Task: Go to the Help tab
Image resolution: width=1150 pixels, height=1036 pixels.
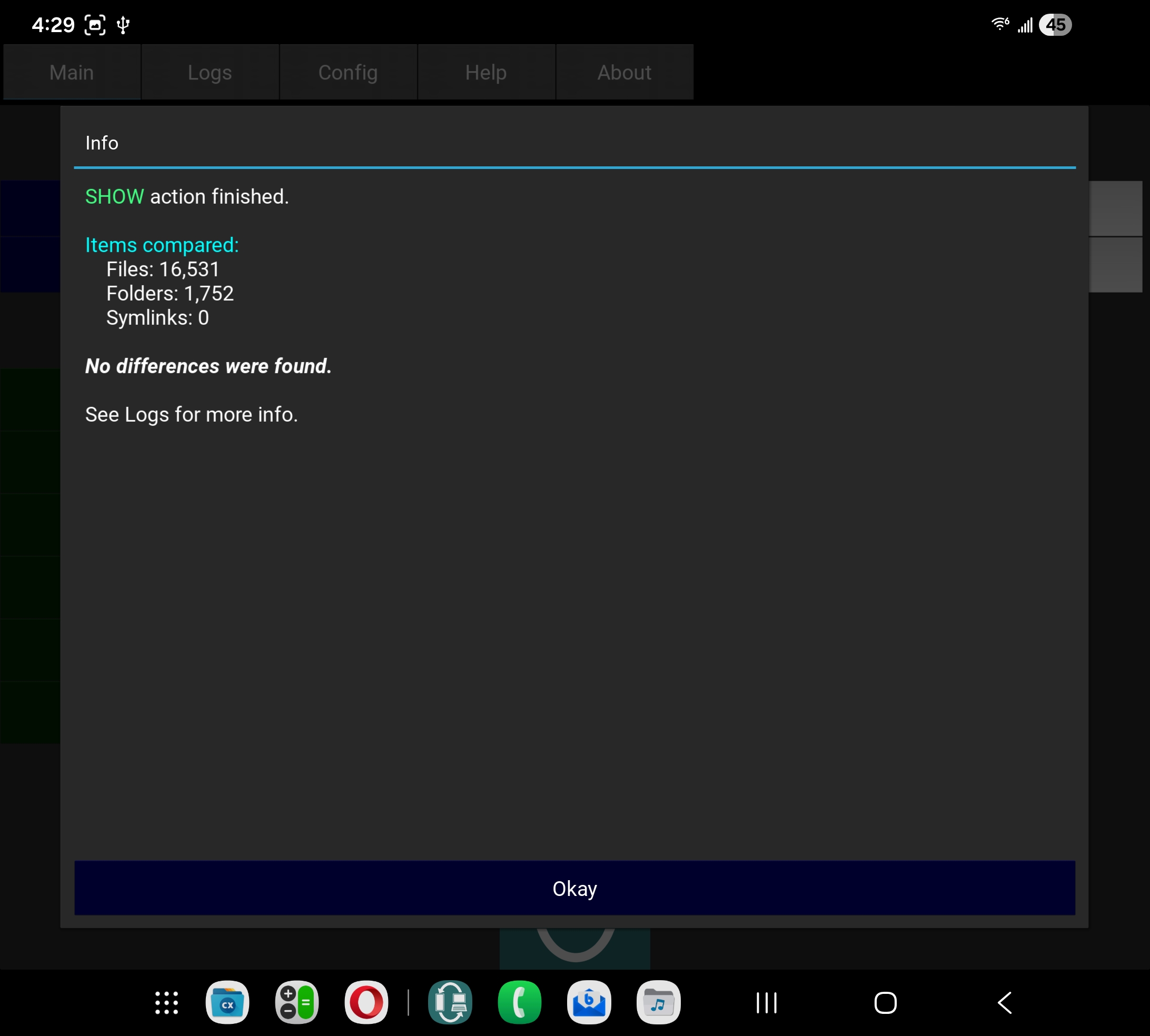Action: pos(485,72)
